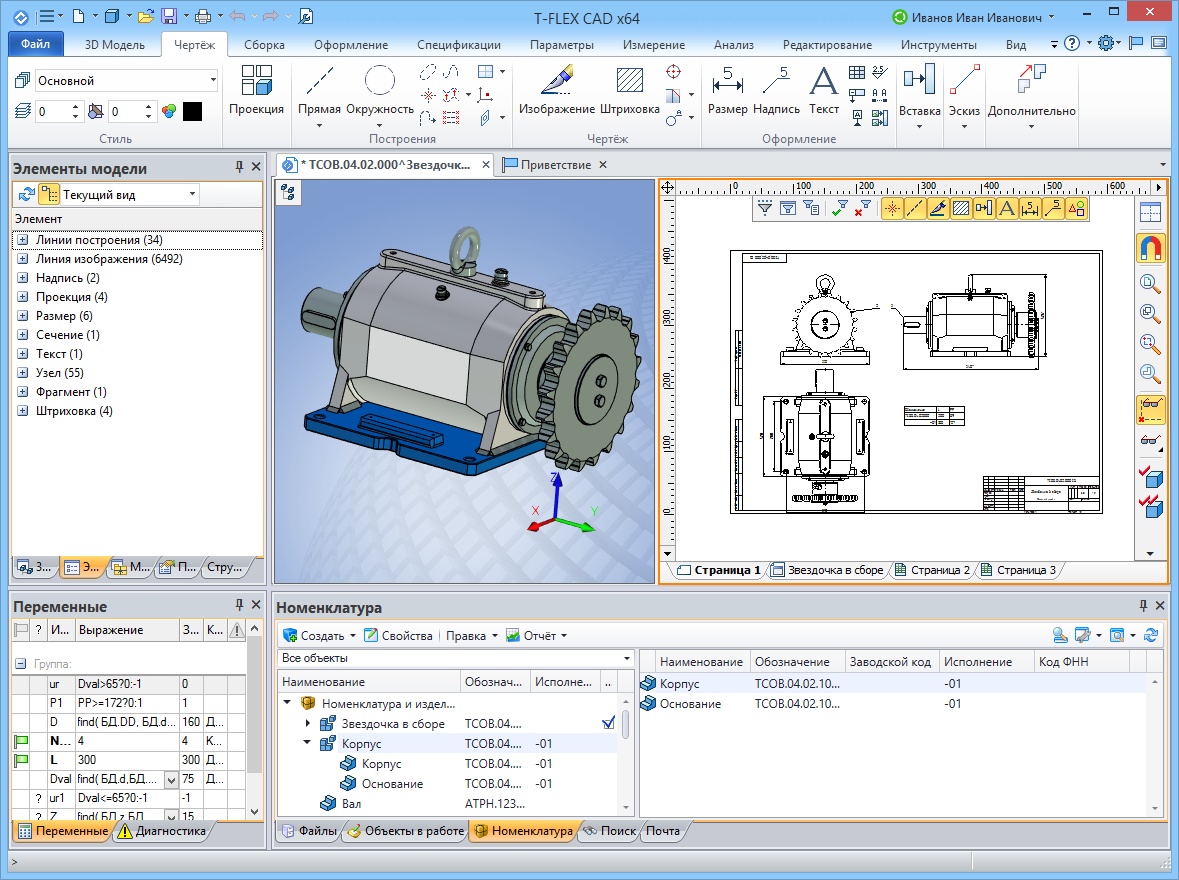
Task: Expand the Проекция (4) tree node
Action: [x=23, y=297]
